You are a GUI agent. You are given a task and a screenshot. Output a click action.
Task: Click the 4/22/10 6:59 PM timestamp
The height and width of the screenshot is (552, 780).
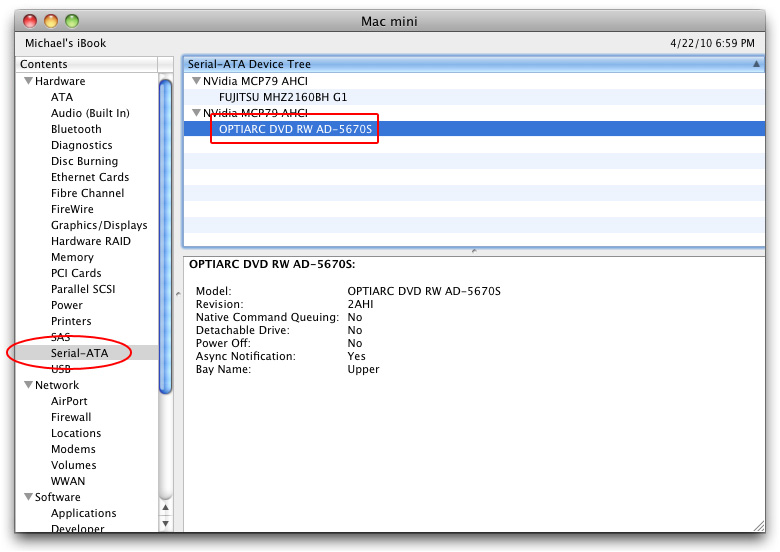pos(712,43)
